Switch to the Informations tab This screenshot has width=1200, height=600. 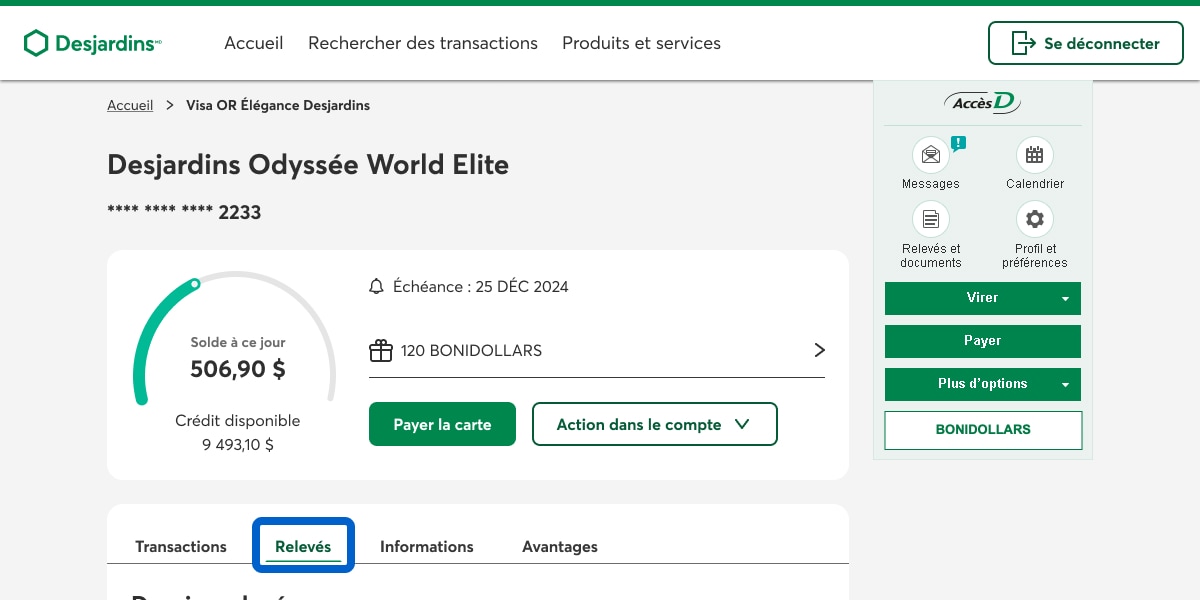(426, 546)
